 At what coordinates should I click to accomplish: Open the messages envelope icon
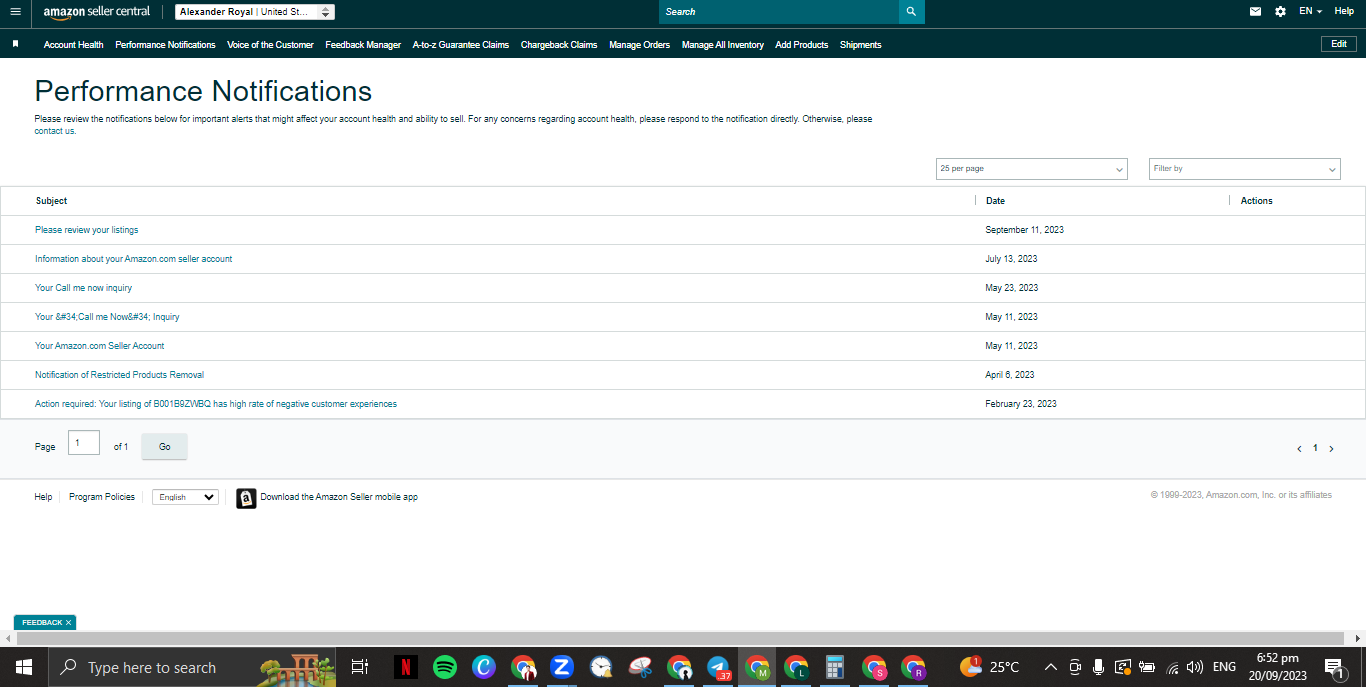click(x=1256, y=12)
